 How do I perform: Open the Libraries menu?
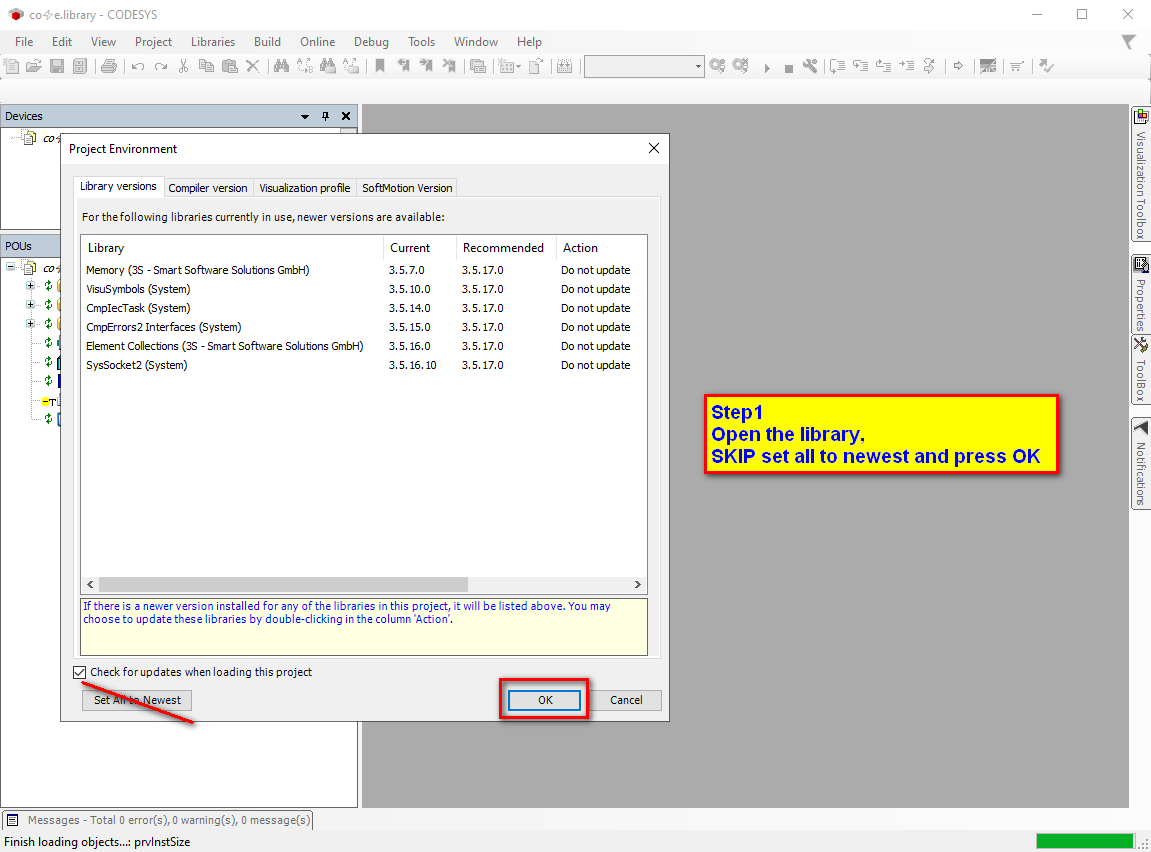pos(212,42)
